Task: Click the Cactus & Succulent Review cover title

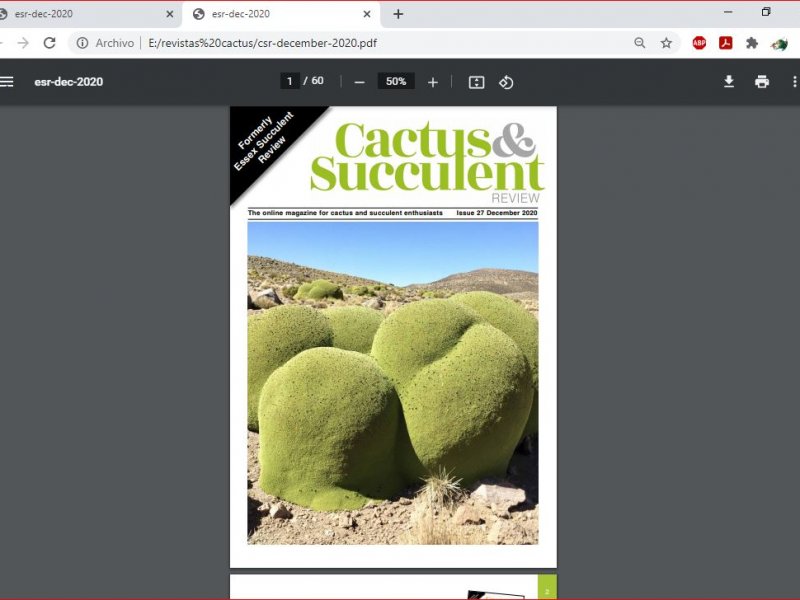Action: point(427,161)
